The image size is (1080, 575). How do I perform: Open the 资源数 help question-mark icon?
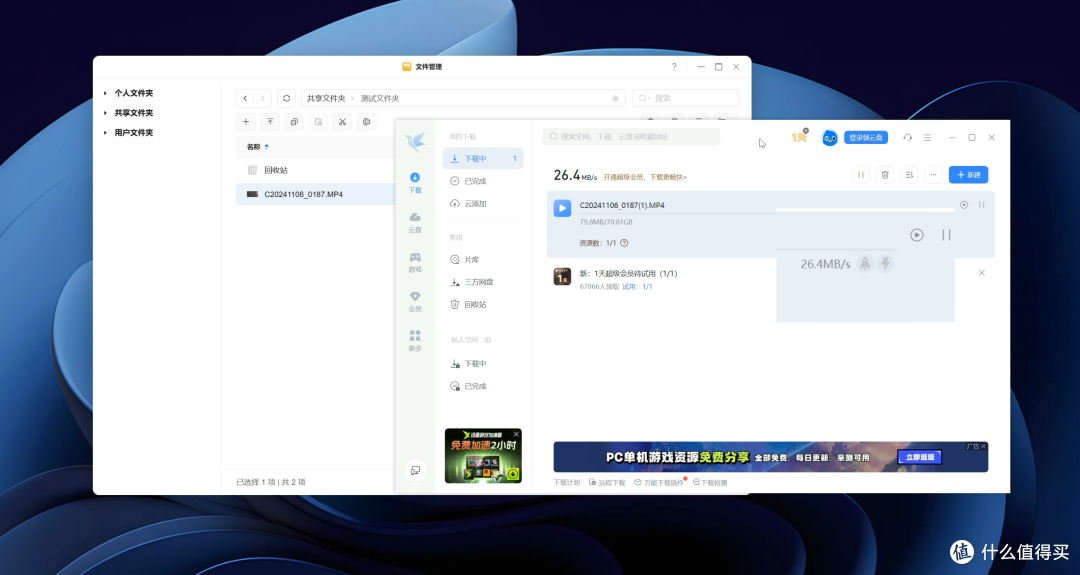624,243
